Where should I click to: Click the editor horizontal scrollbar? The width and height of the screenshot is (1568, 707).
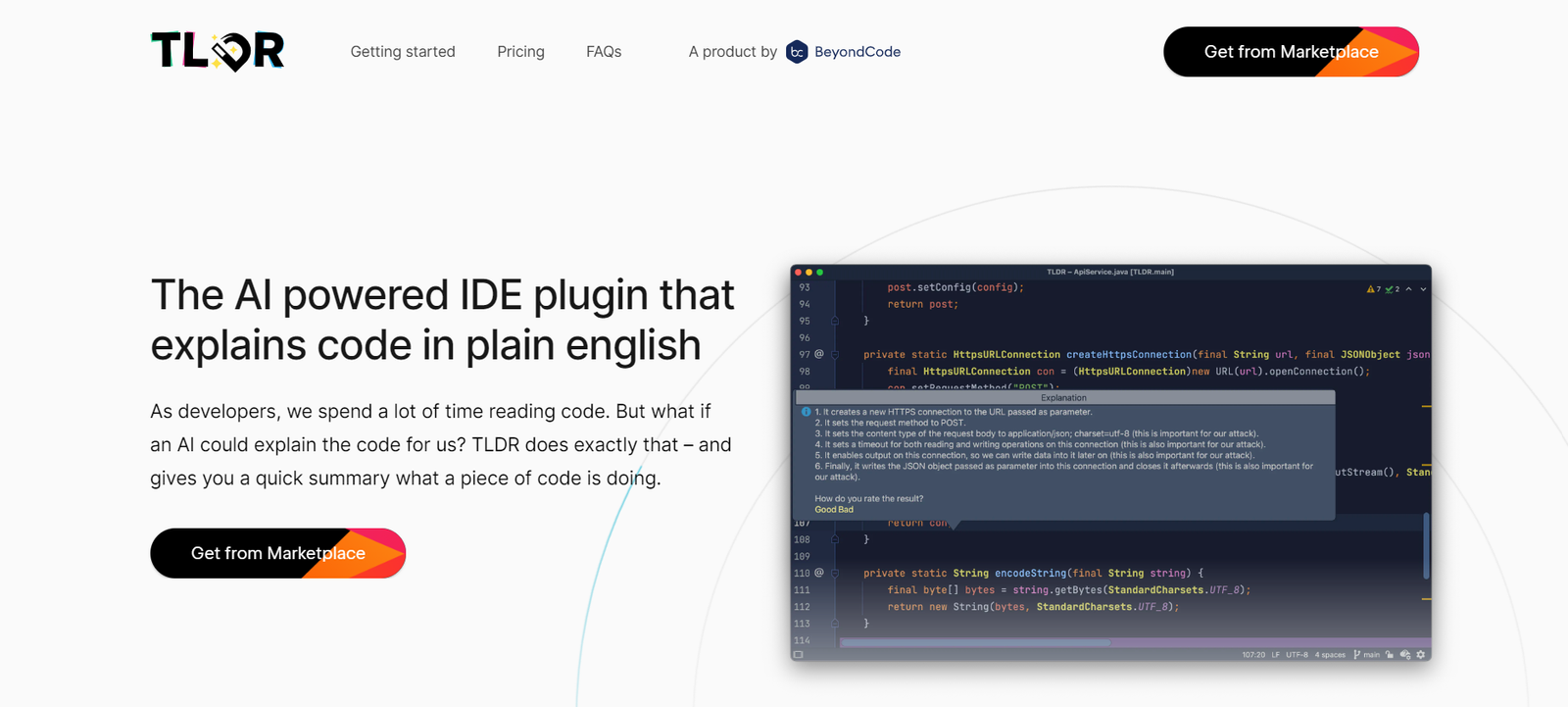click(975, 643)
